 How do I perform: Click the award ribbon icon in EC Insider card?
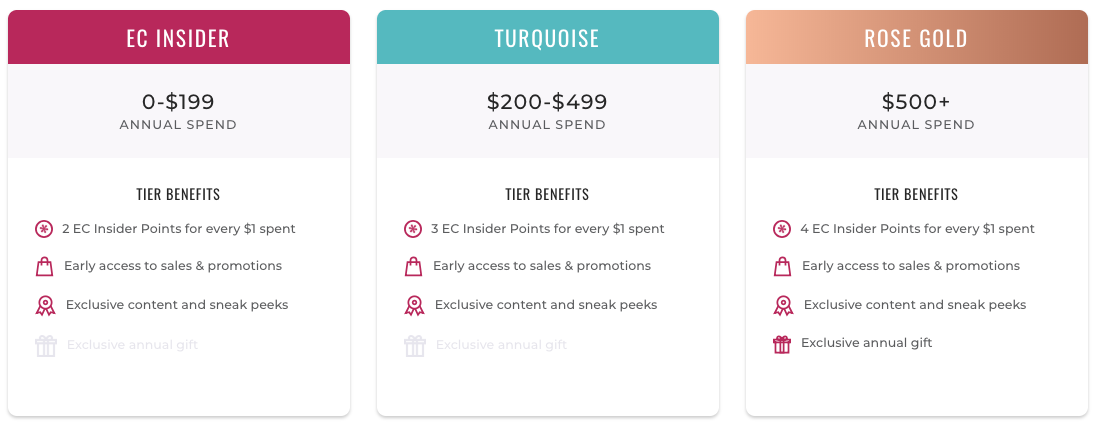tap(45, 305)
